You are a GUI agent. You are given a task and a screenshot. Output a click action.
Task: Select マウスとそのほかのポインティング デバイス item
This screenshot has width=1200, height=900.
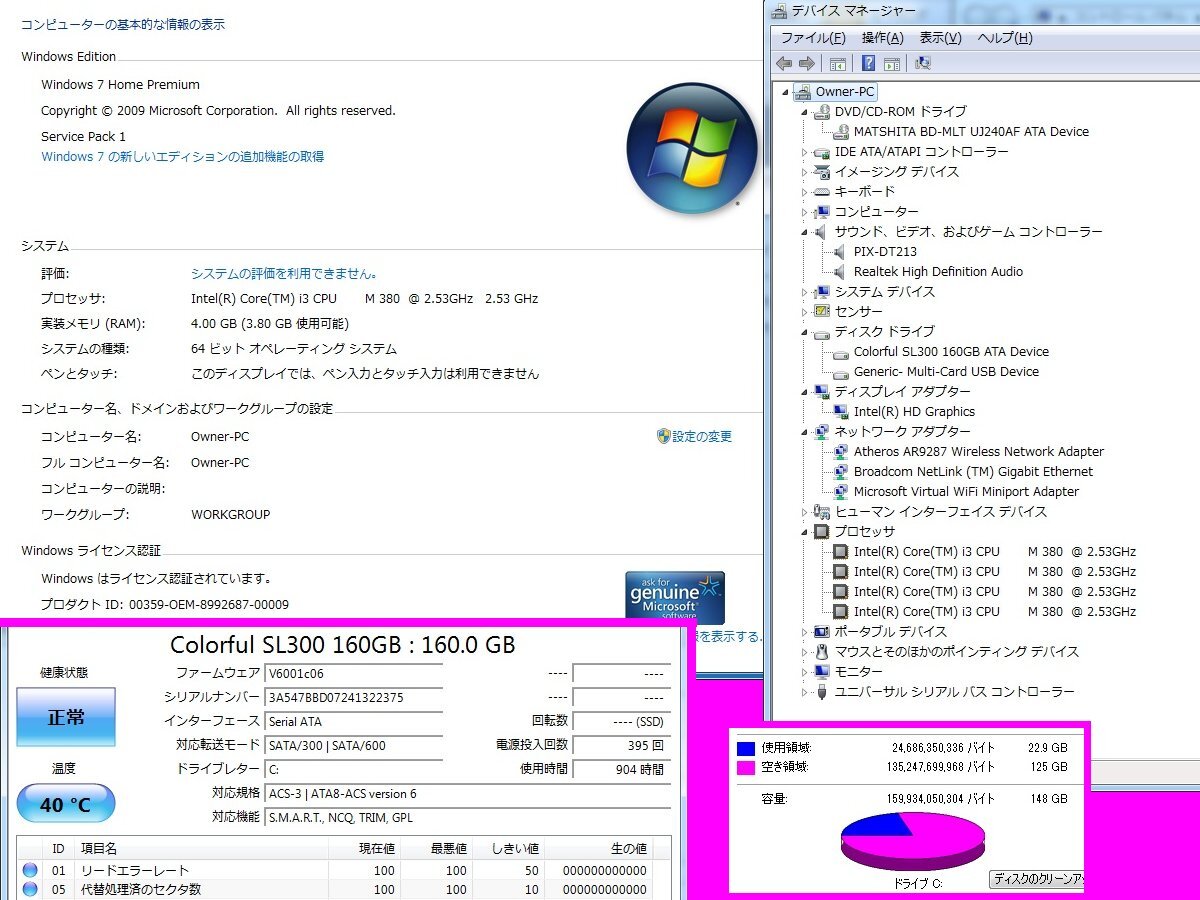957,652
